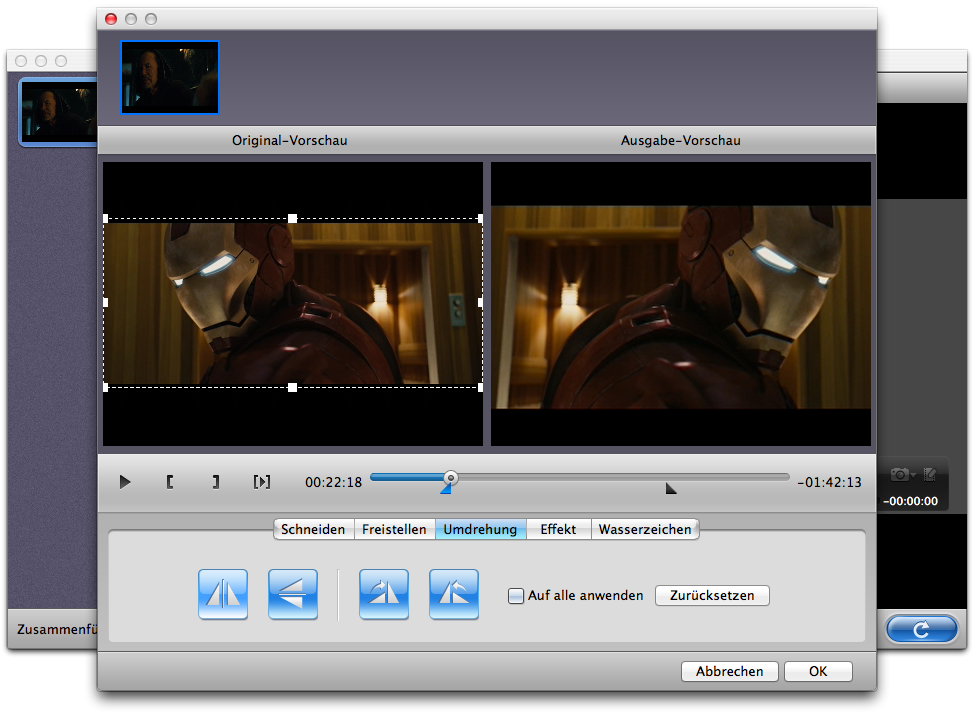Set clip start with left bracket icon
Image resolution: width=974 pixels, height=715 pixels.
point(170,482)
